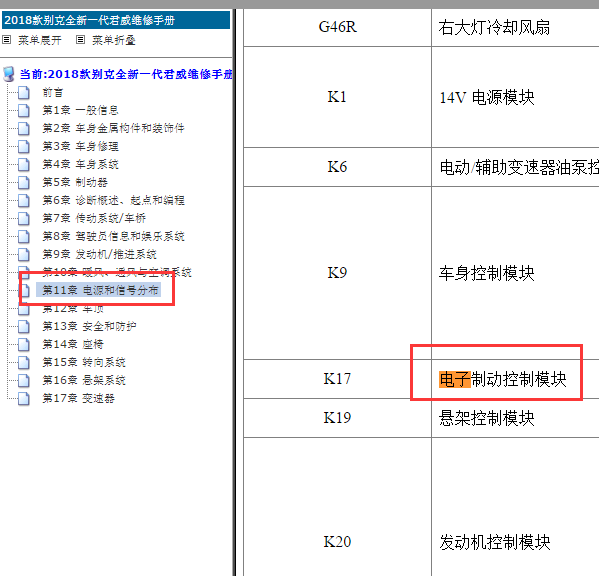Open 第1章 一般信息

pyautogui.click(x=80, y=110)
